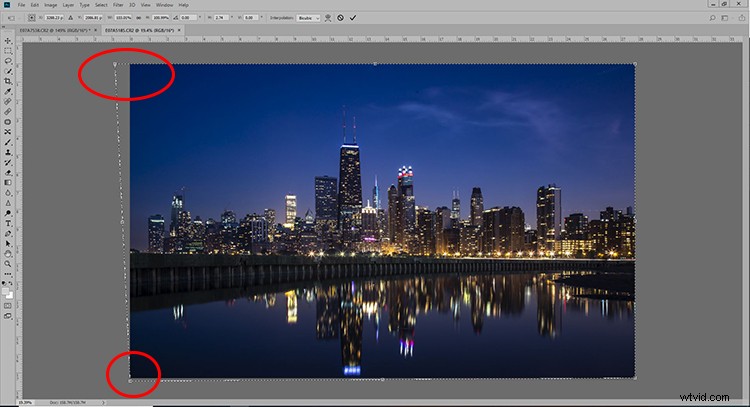Select the Horizontal Type tool
750x407 pixels.
8,223
